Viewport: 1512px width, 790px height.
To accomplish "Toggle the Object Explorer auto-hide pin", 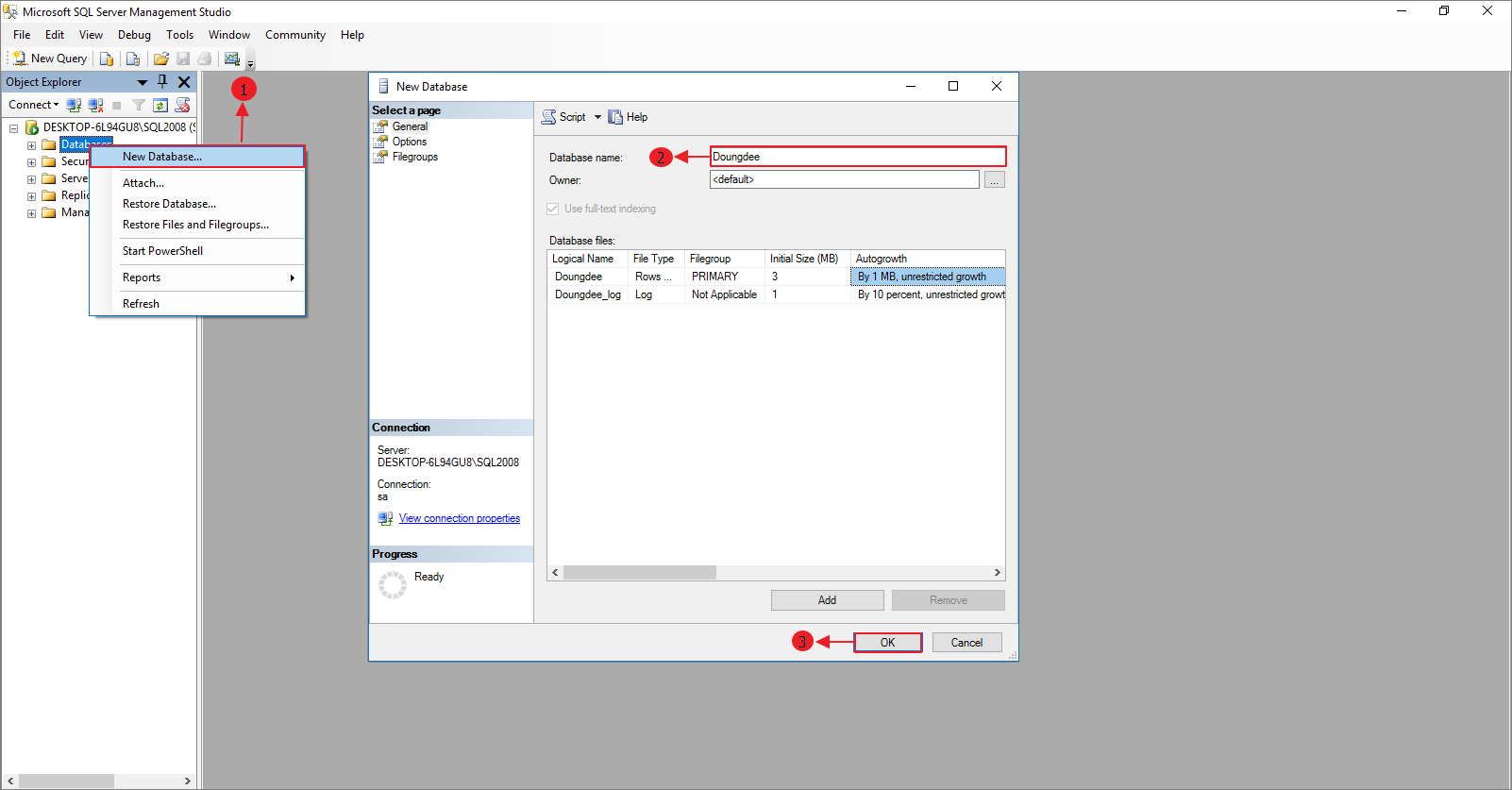I will [x=162, y=82].
